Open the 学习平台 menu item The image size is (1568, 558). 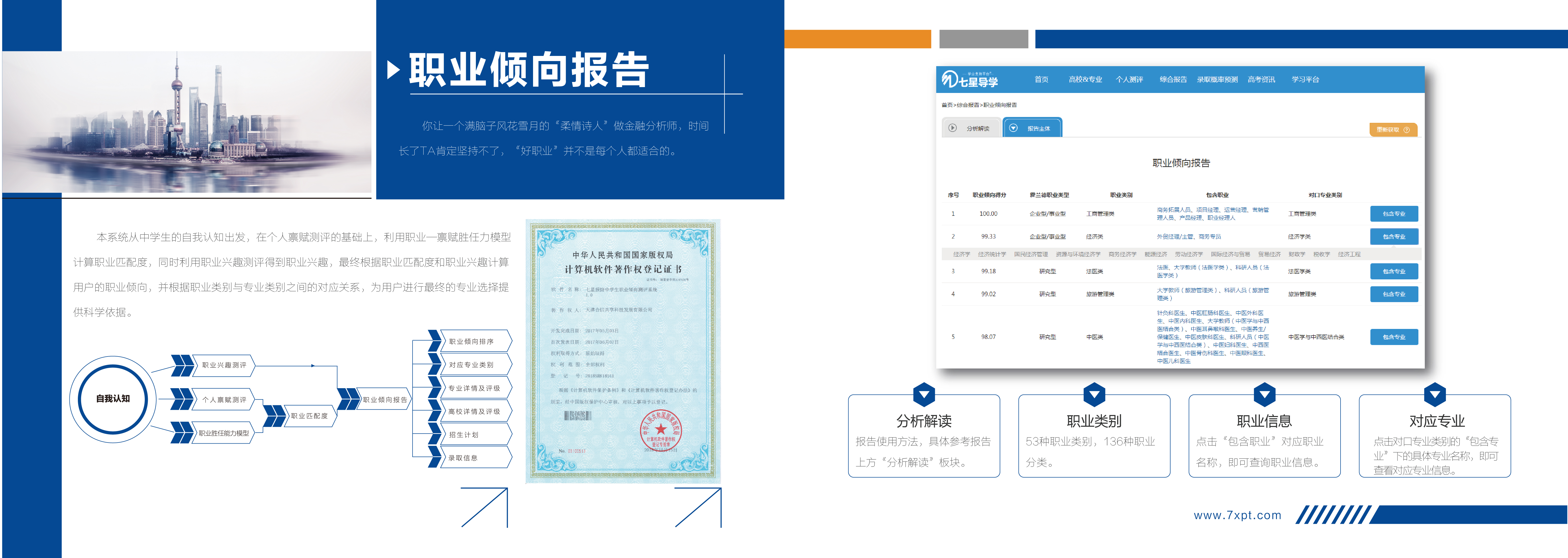(1305, 79)
